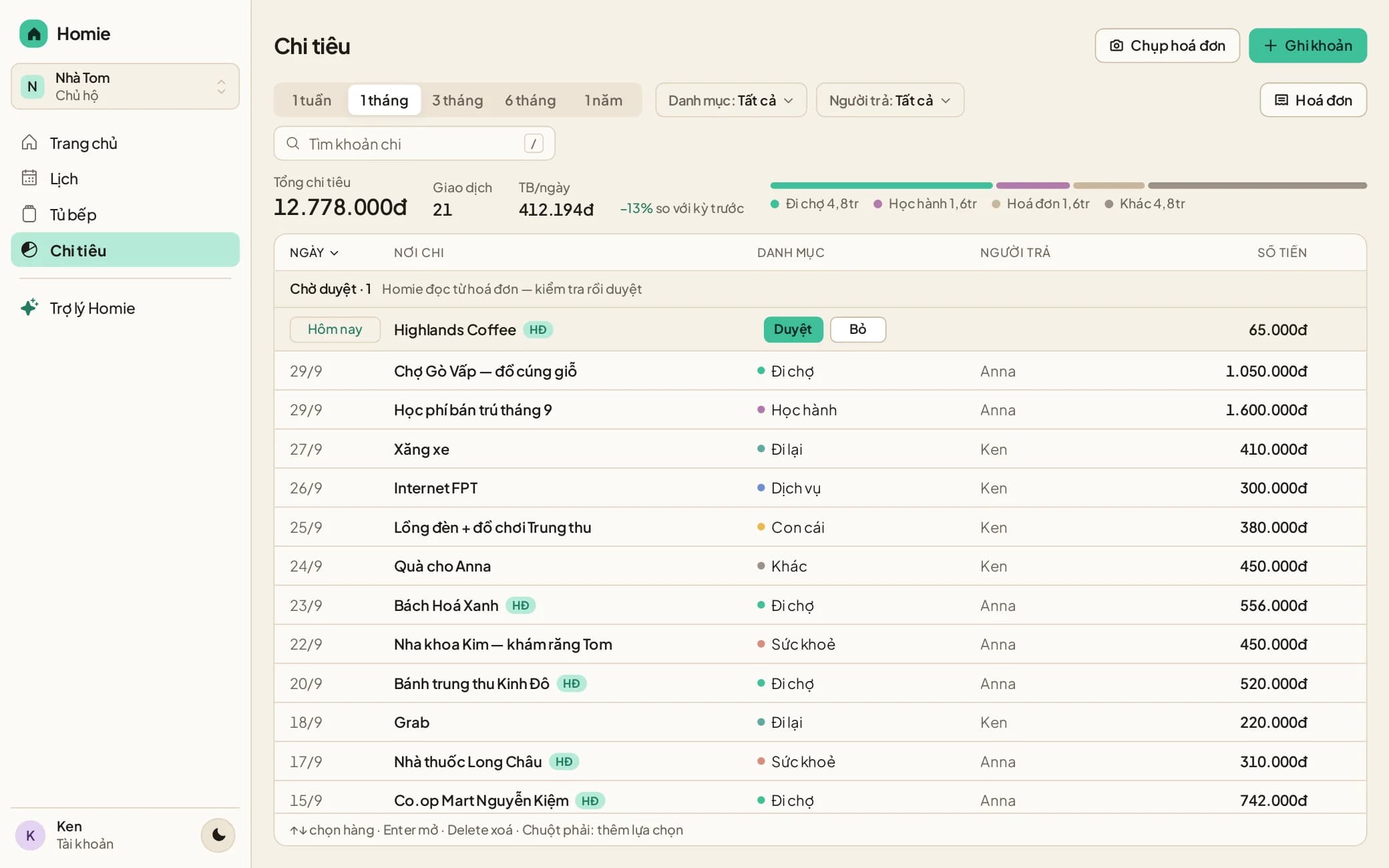Click the green Đi chợ bar segment

tap(881, 186)
